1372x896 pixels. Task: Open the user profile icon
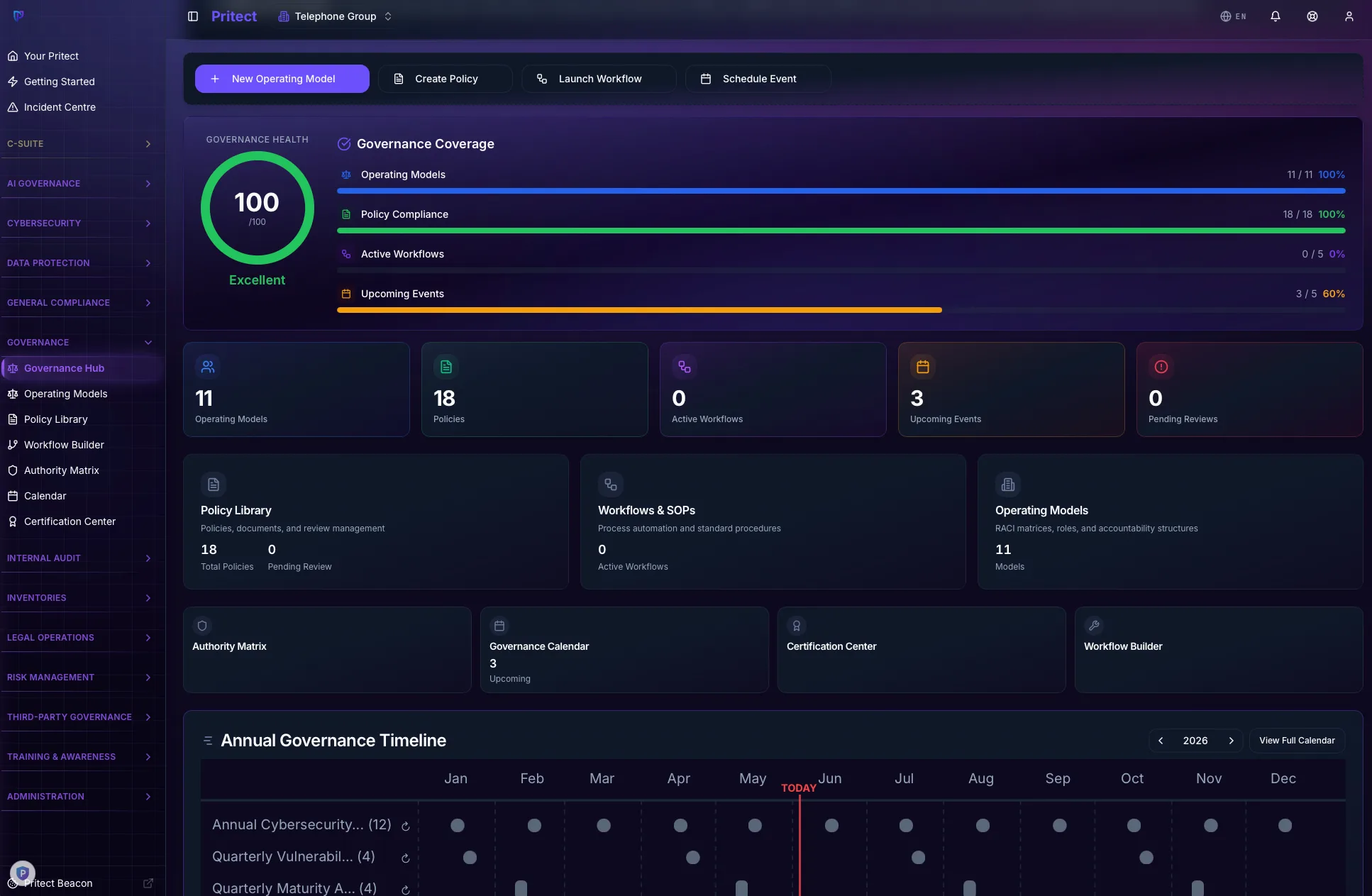1349,16
